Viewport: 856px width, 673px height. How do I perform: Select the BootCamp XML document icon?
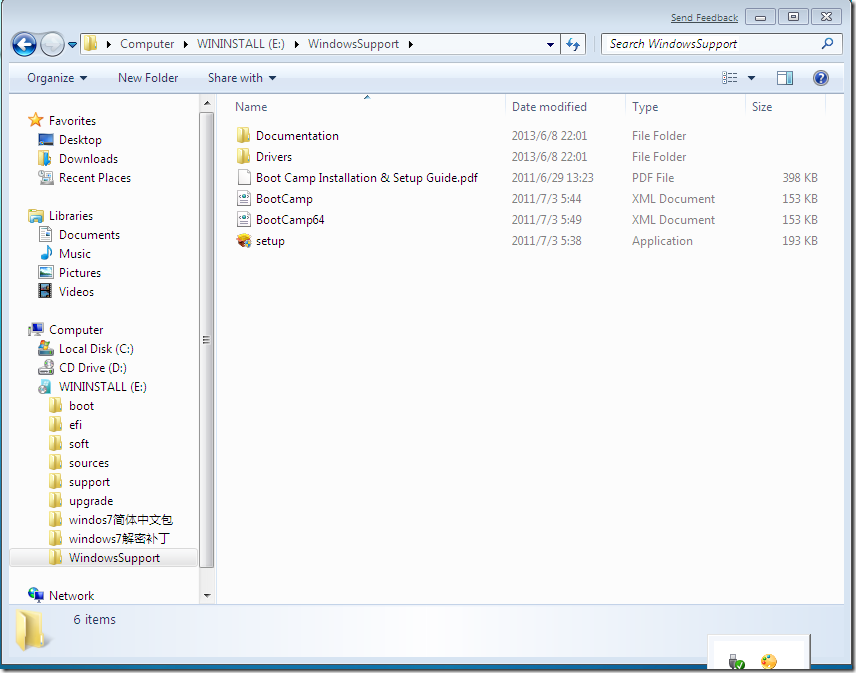click(x=243, y=199)
